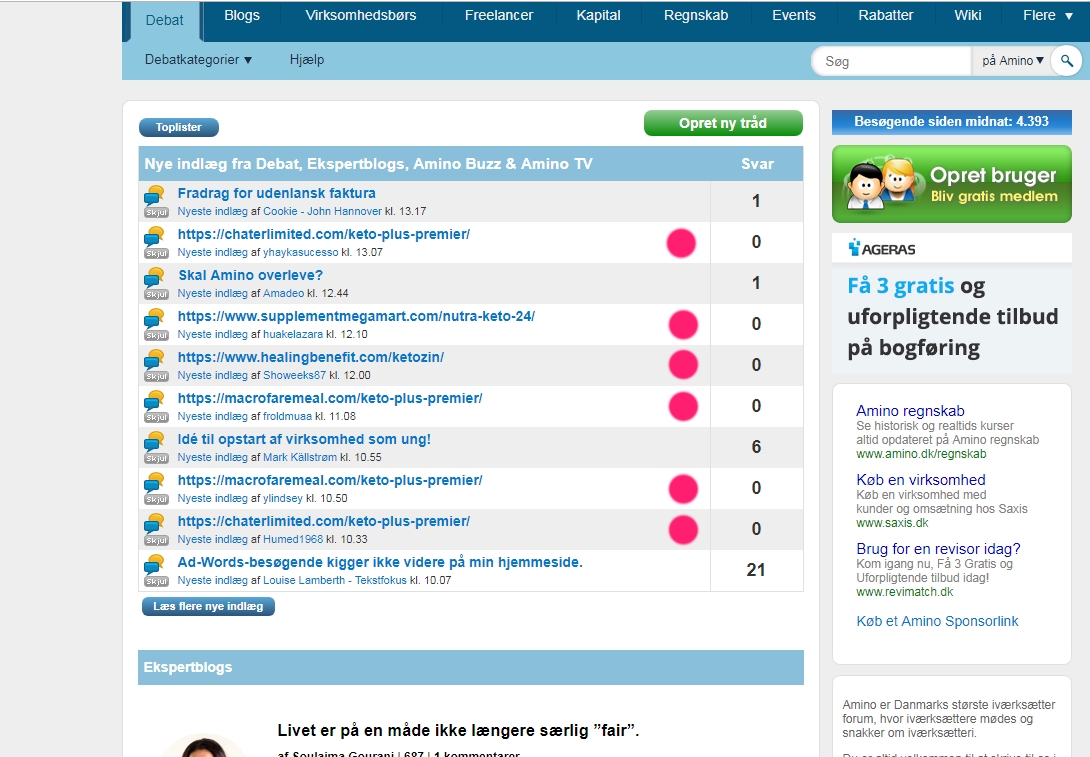1090x757 pixels.
Task: Click into the 'Søg' search field
Action: pos(892,61)
